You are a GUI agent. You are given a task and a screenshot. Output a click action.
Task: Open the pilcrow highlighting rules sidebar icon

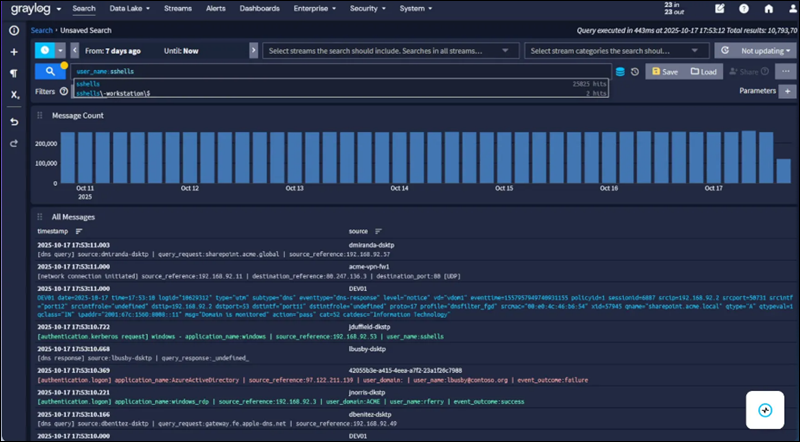click(x=14, y=73)
